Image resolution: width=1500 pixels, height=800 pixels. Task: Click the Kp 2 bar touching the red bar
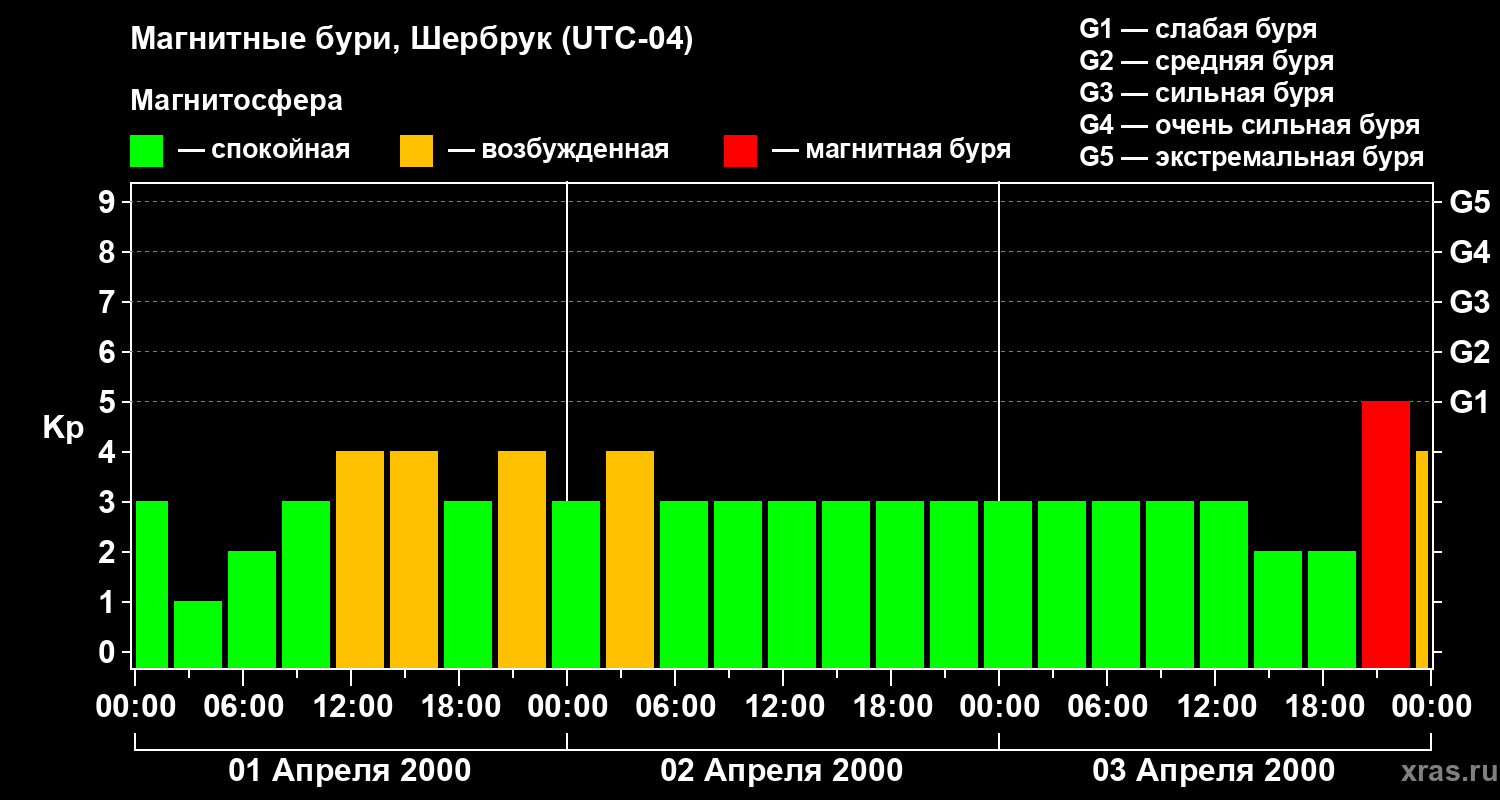pyautogui.click(x=1332, y=610)
